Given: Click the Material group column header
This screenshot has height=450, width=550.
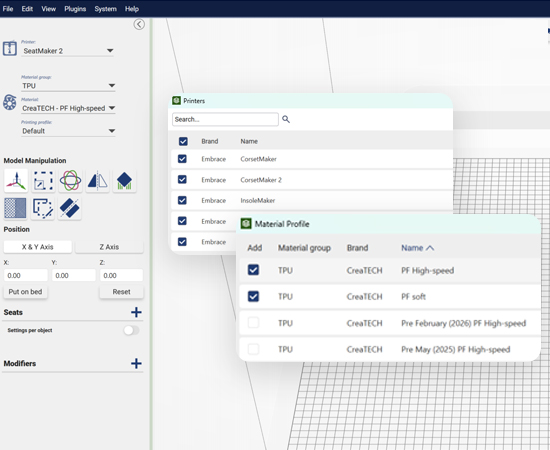Looking at the screenshot, I should click(304, 248).
